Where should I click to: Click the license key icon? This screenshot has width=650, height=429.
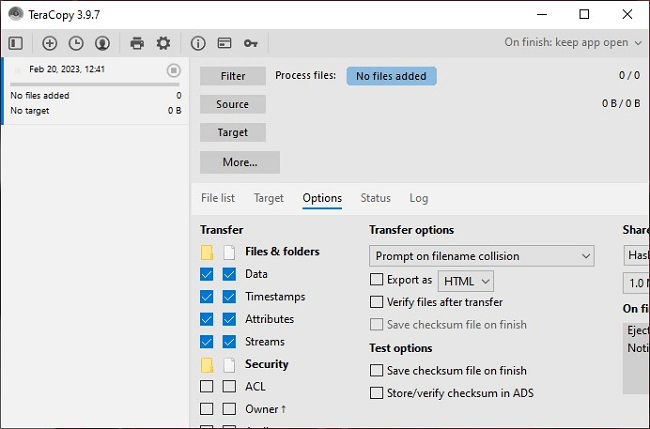[251, 43]
